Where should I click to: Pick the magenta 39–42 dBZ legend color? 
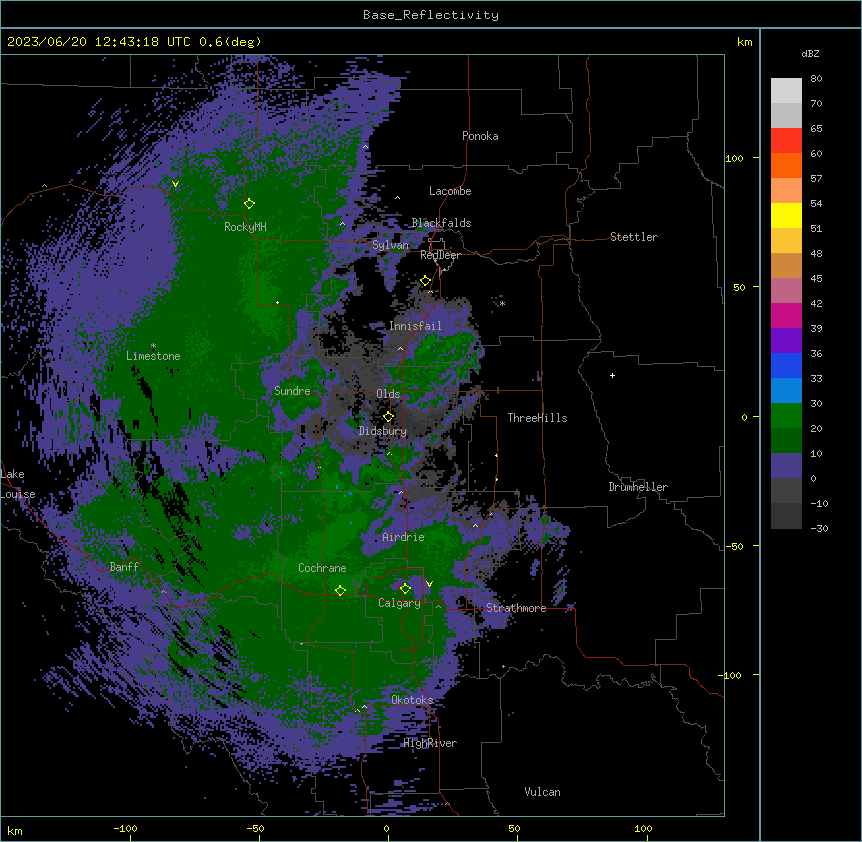click(786, 315)
